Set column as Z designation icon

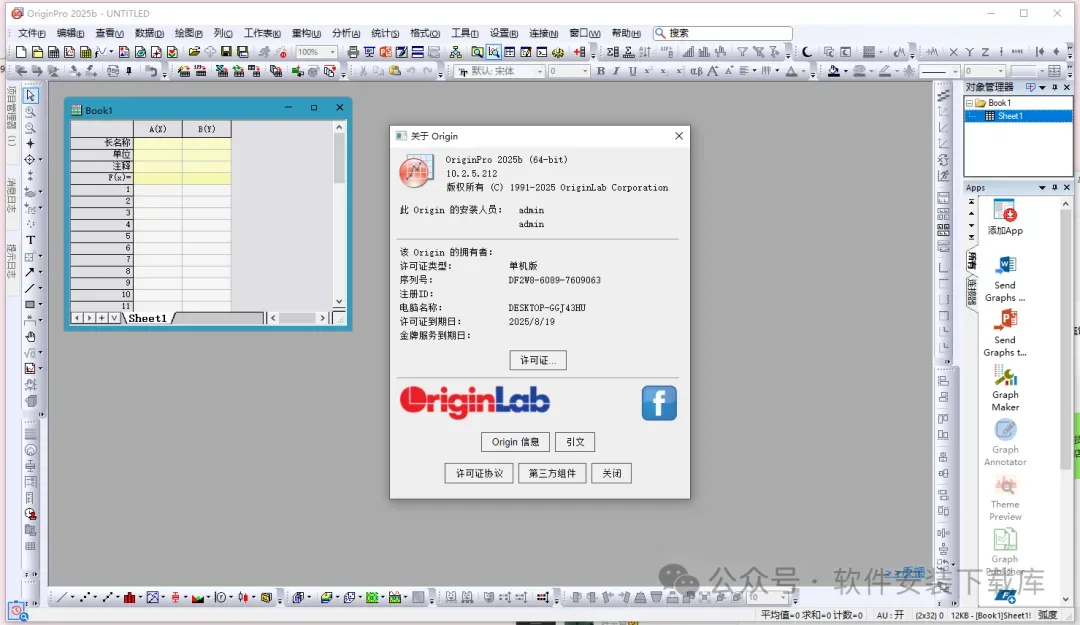tap(985, 52)
